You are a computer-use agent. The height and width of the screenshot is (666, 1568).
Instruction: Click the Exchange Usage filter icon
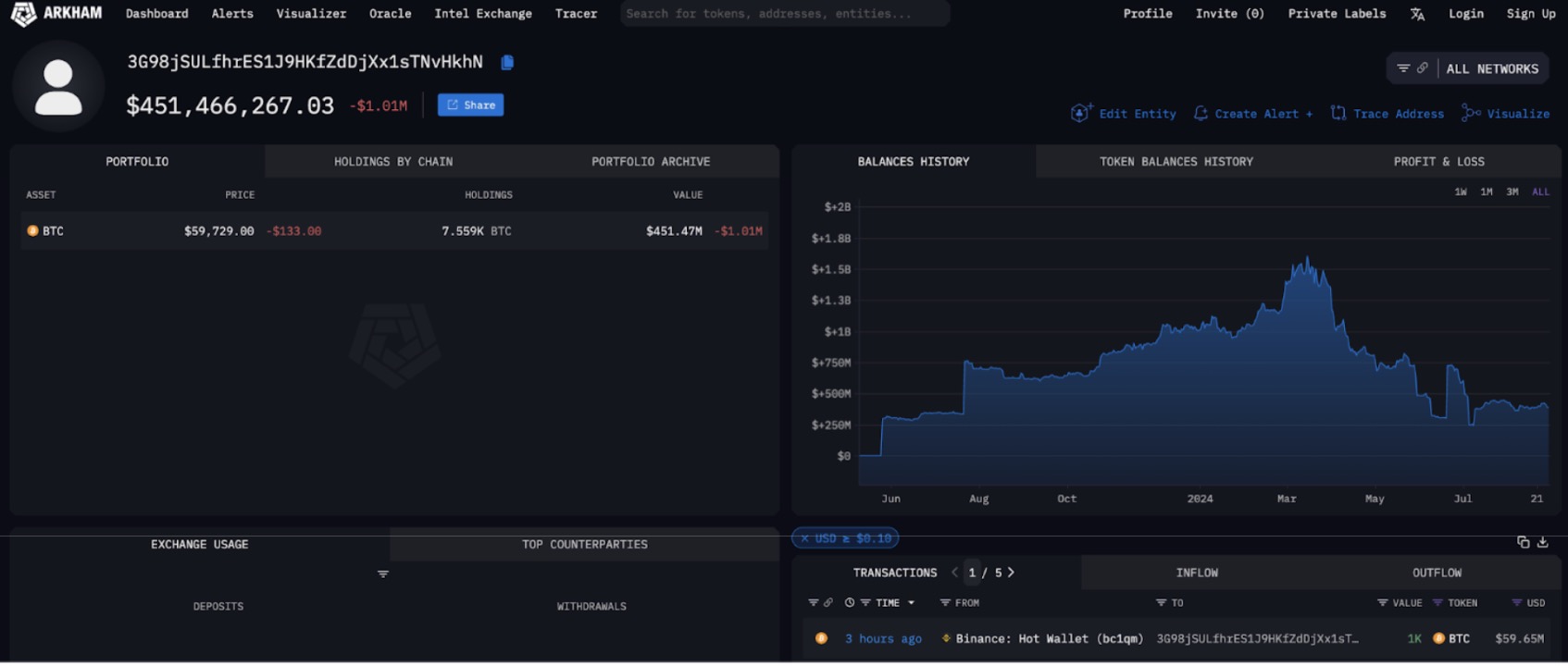(x=383, y=574)
